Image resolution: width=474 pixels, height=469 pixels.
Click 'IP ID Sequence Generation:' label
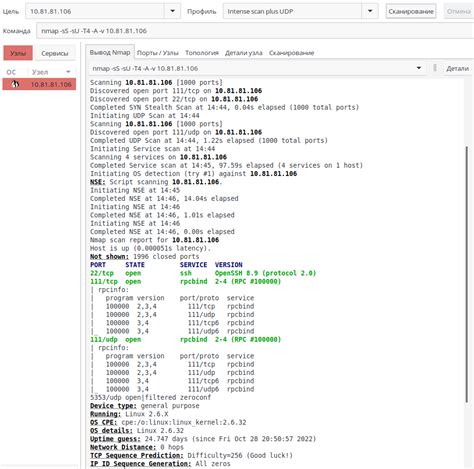point(141,464)
